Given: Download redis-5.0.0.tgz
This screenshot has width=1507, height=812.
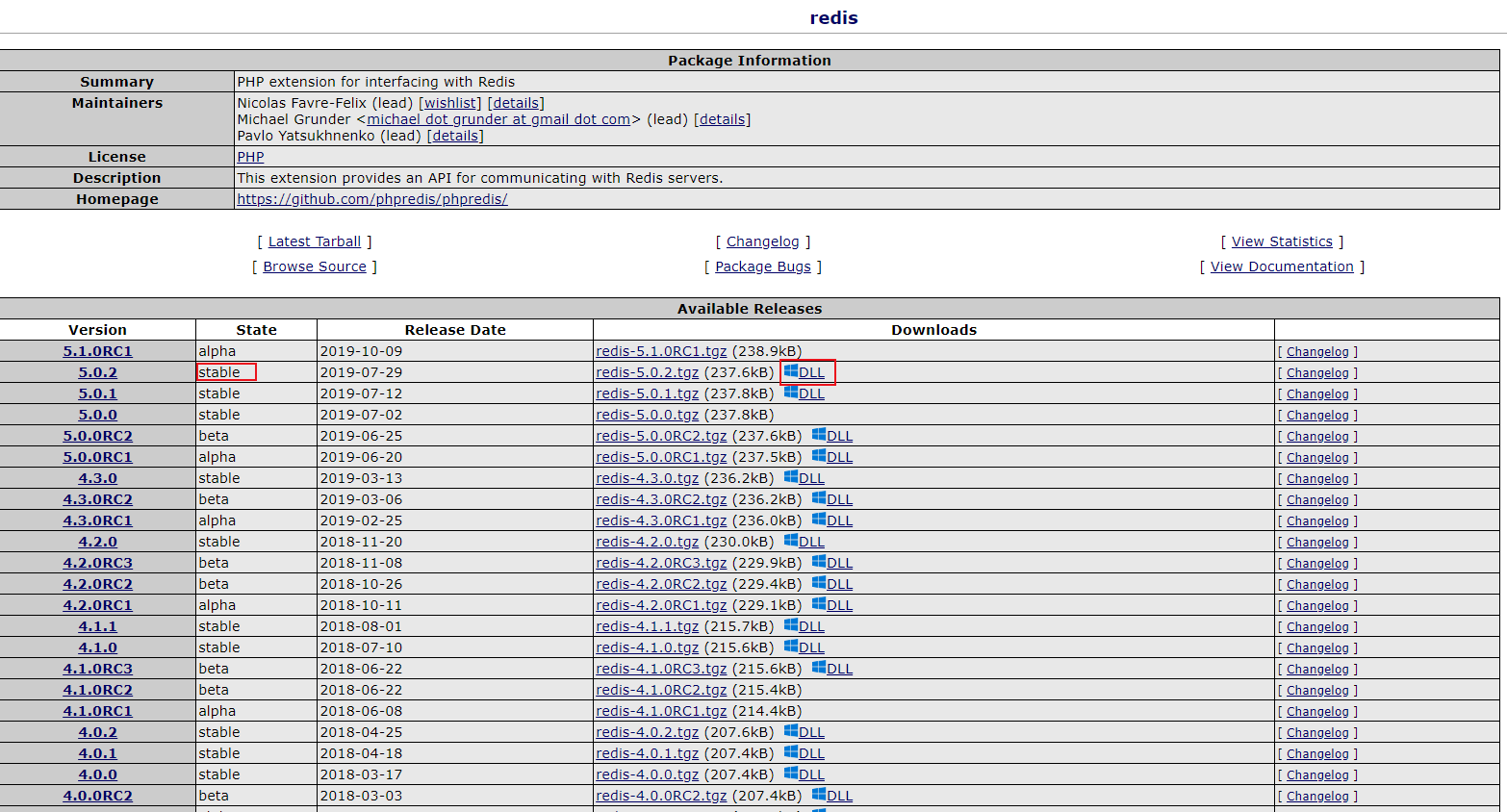Looking at the screenshot, I should pos(648,415).
